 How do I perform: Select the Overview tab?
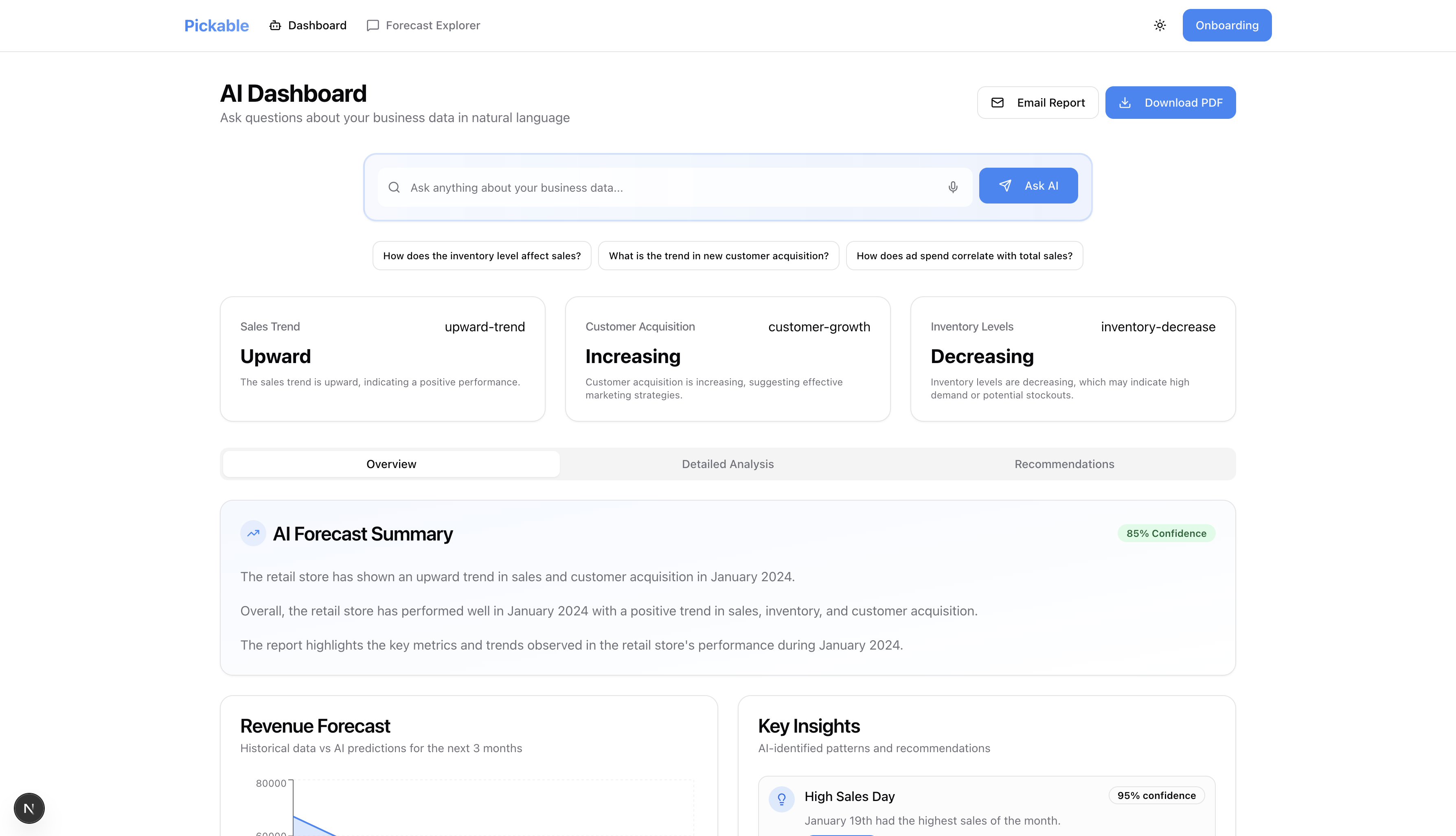click(x=391, y=464)
